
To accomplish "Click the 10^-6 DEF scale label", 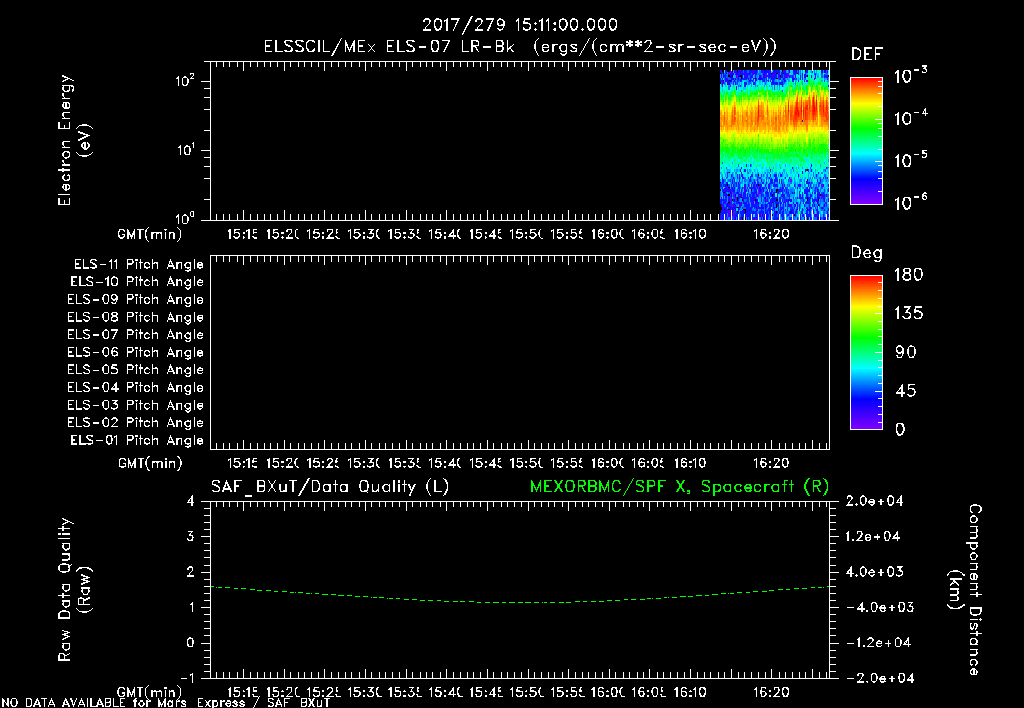I will point(911,202).
